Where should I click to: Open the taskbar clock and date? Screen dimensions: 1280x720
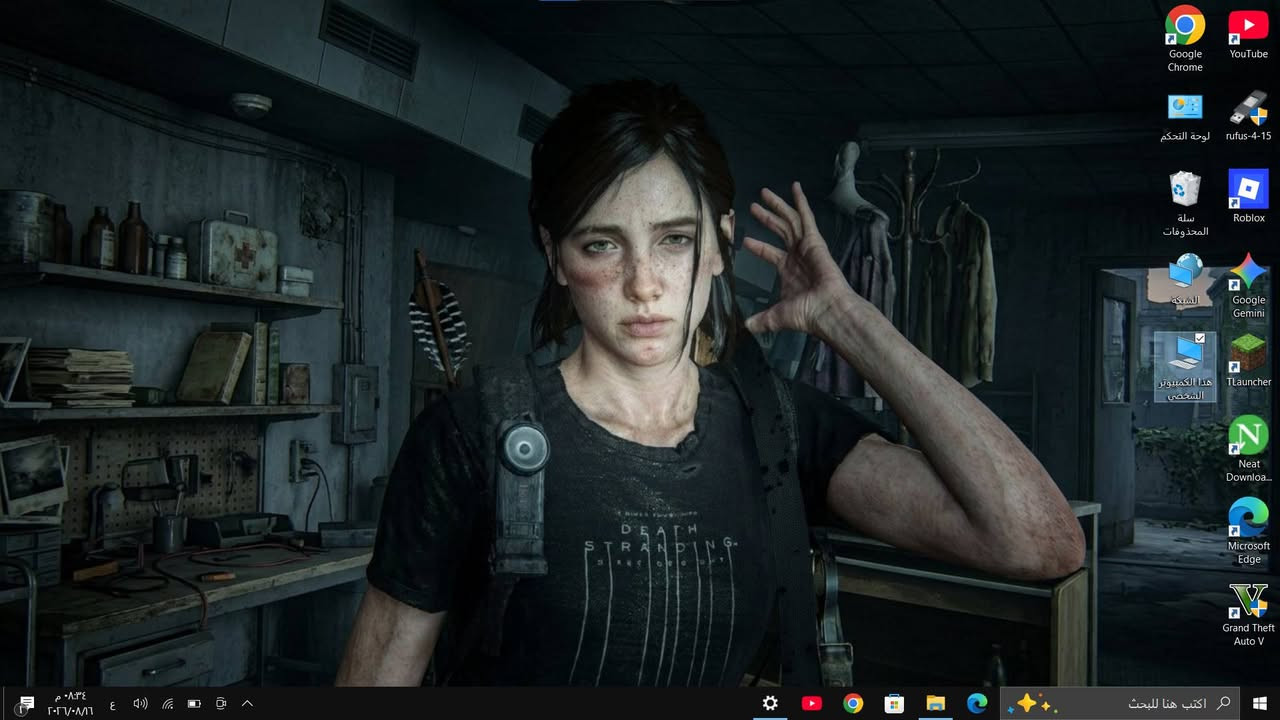tap(70, 704)
